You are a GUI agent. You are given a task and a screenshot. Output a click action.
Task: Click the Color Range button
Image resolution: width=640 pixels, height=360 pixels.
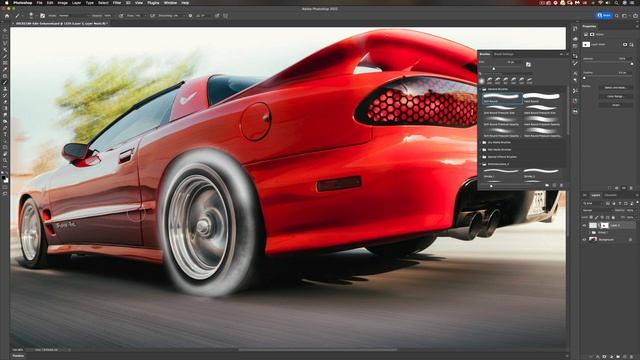(616, 96)
